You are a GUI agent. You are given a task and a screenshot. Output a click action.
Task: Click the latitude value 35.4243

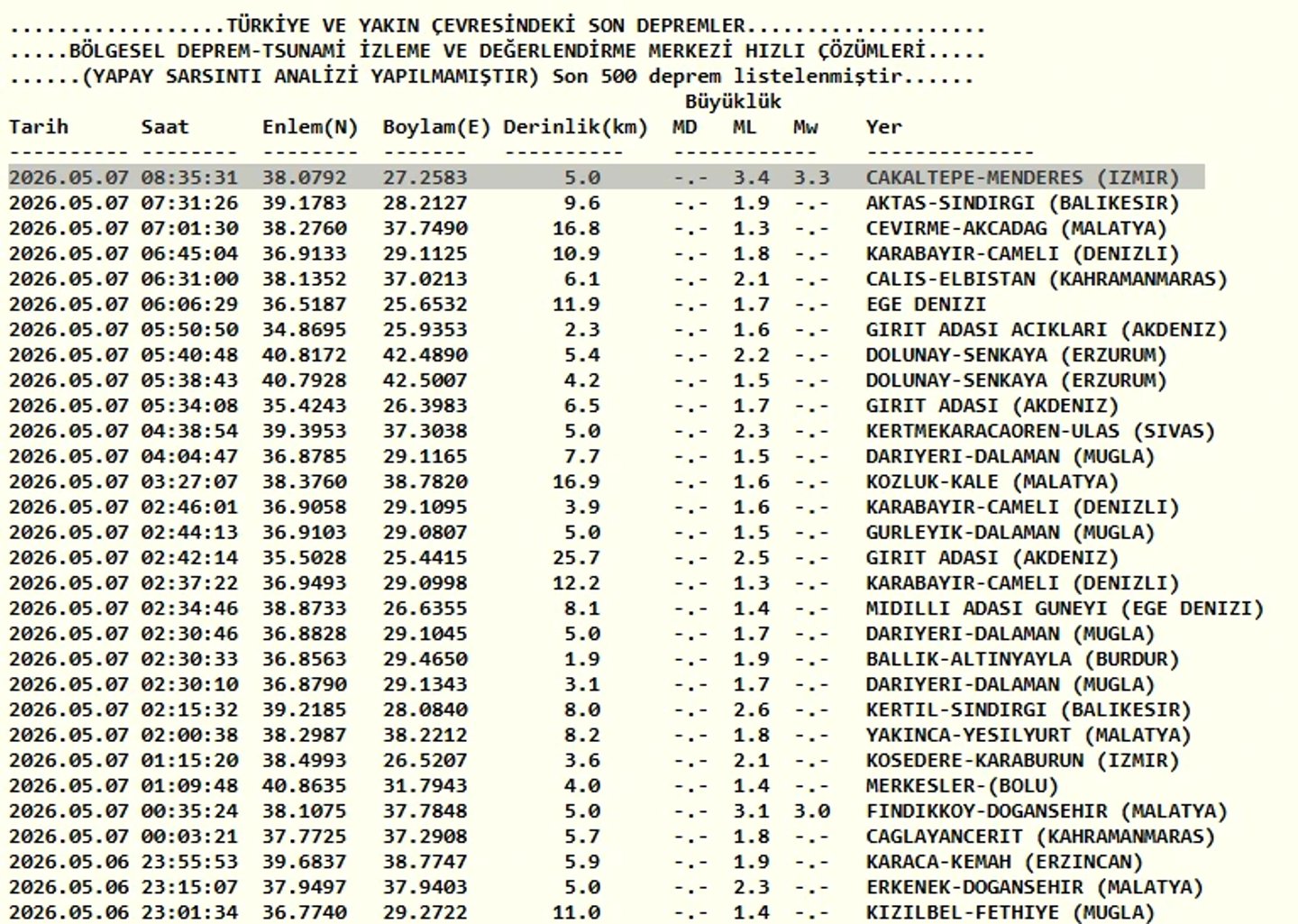point(304,406)
